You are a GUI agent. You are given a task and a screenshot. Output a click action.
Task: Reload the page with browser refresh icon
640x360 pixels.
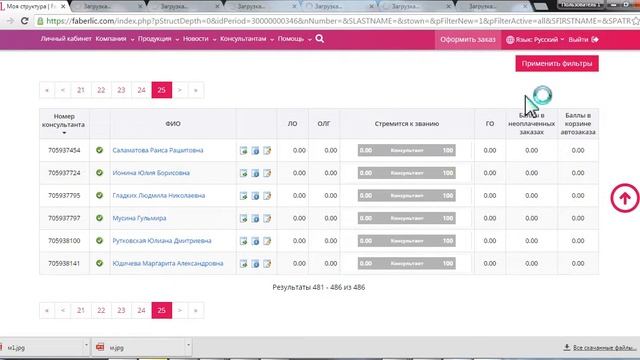point(24,21)
